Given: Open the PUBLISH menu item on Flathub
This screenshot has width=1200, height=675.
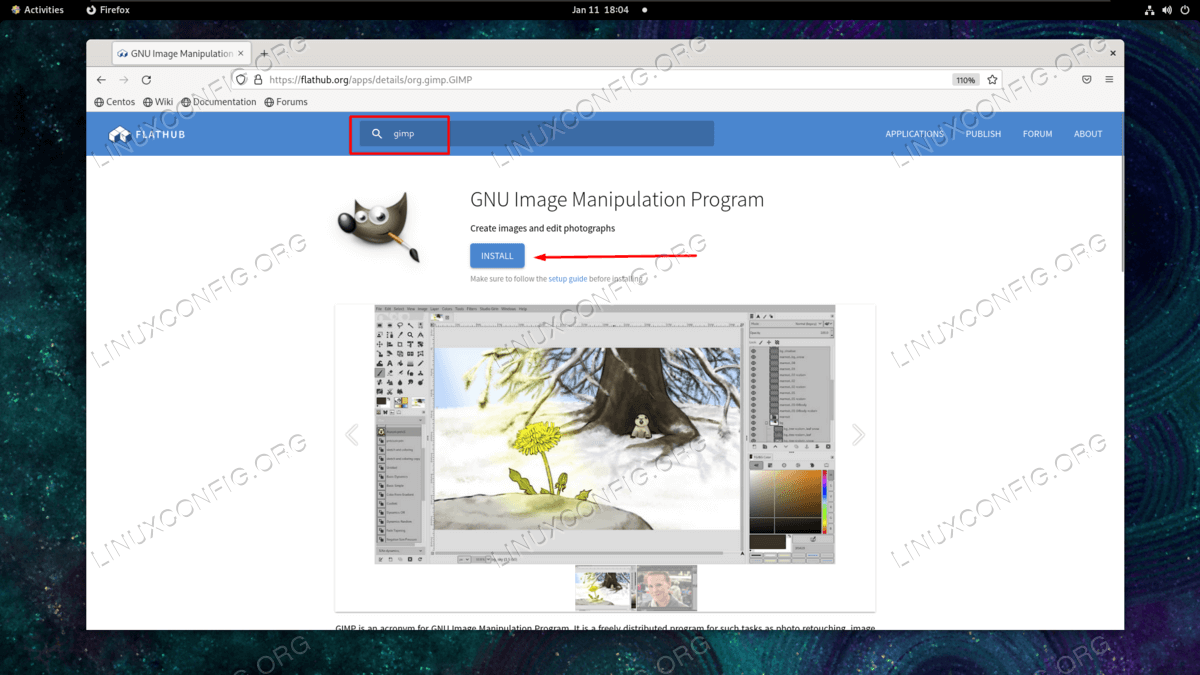Looking at the screenshot, I should (983, 134).
